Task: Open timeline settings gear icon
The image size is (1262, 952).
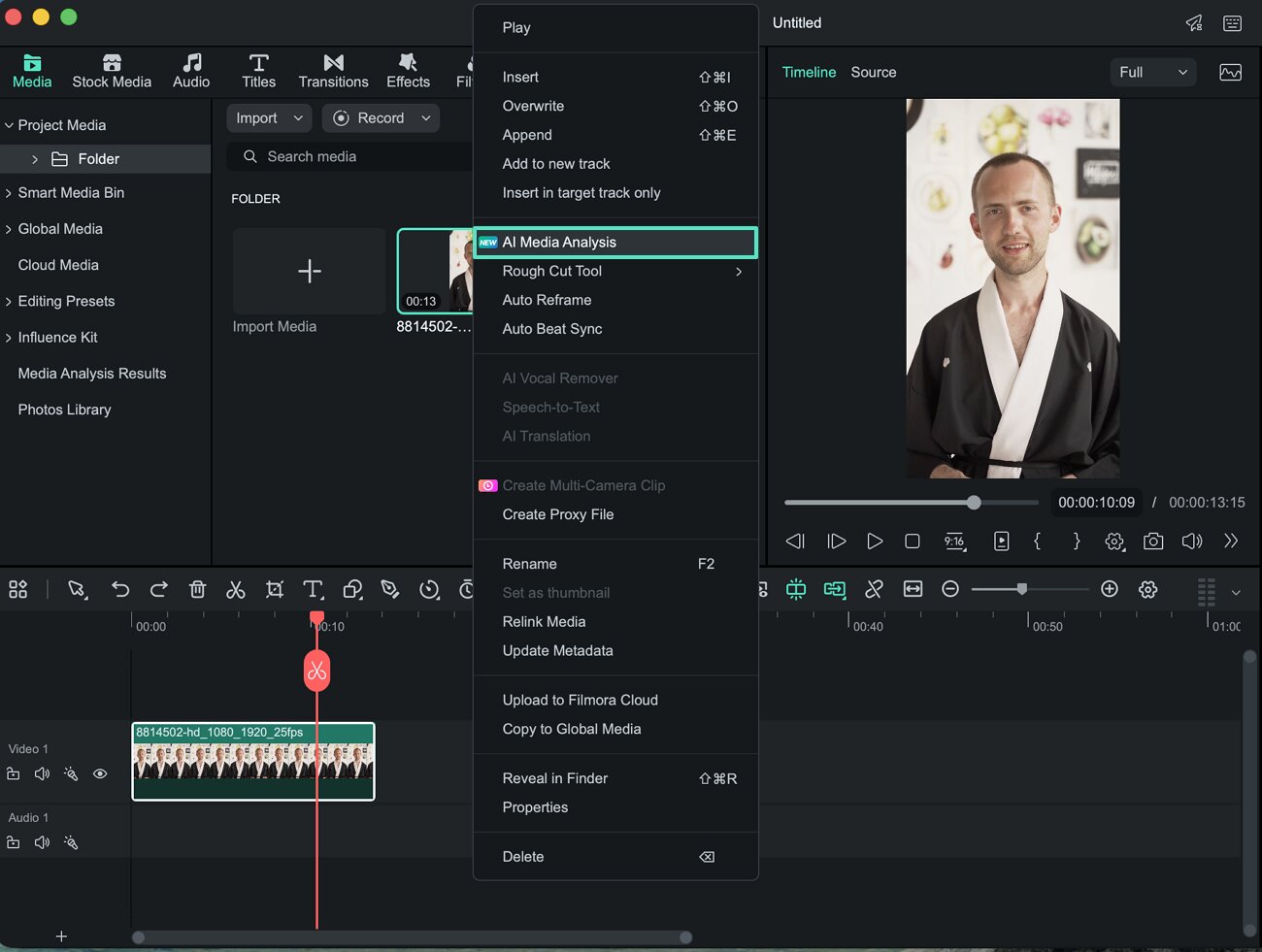Action: (x=1148, y=589)
